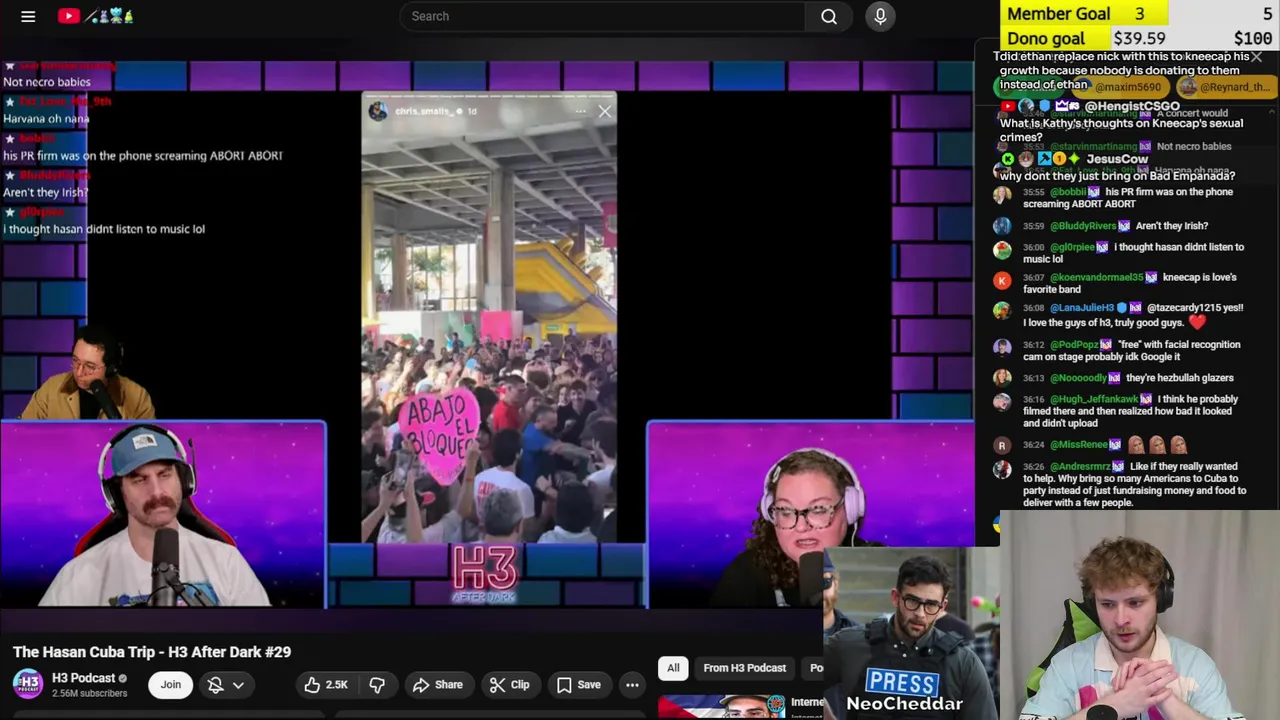Toggle the notification bell for H3 Podcast
The image size is (1280, 720).
215,685
